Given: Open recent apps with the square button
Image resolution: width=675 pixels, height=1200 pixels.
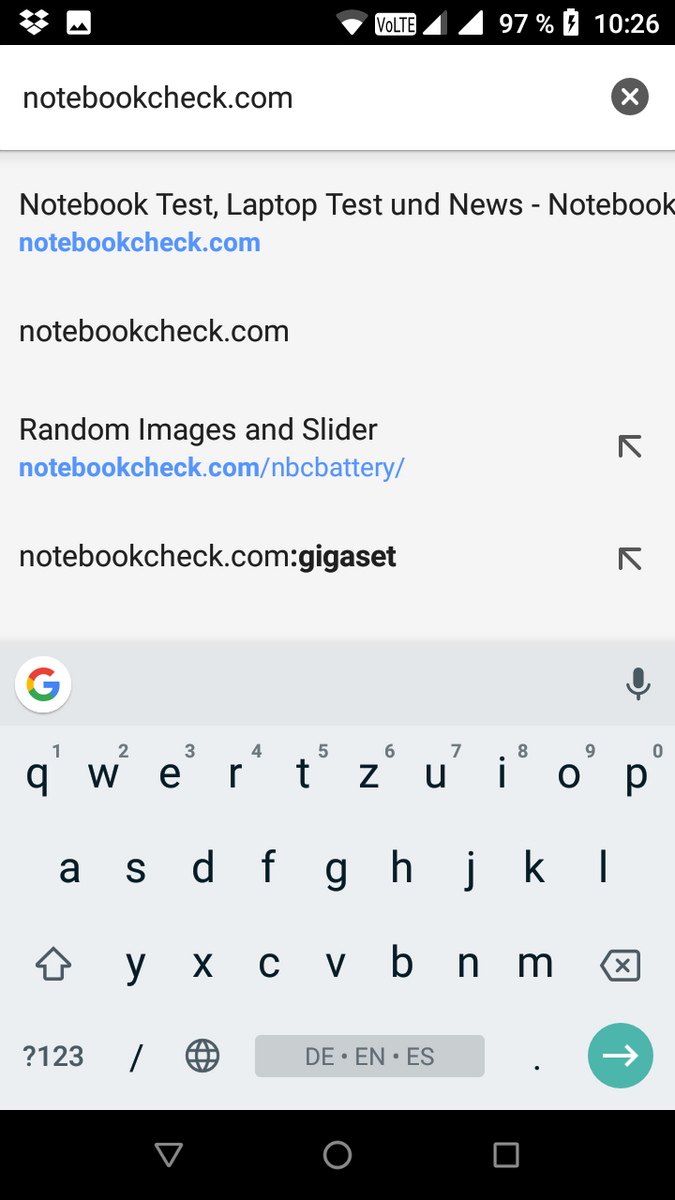Looking at the screenshot, I should (x=506, y=1155).
